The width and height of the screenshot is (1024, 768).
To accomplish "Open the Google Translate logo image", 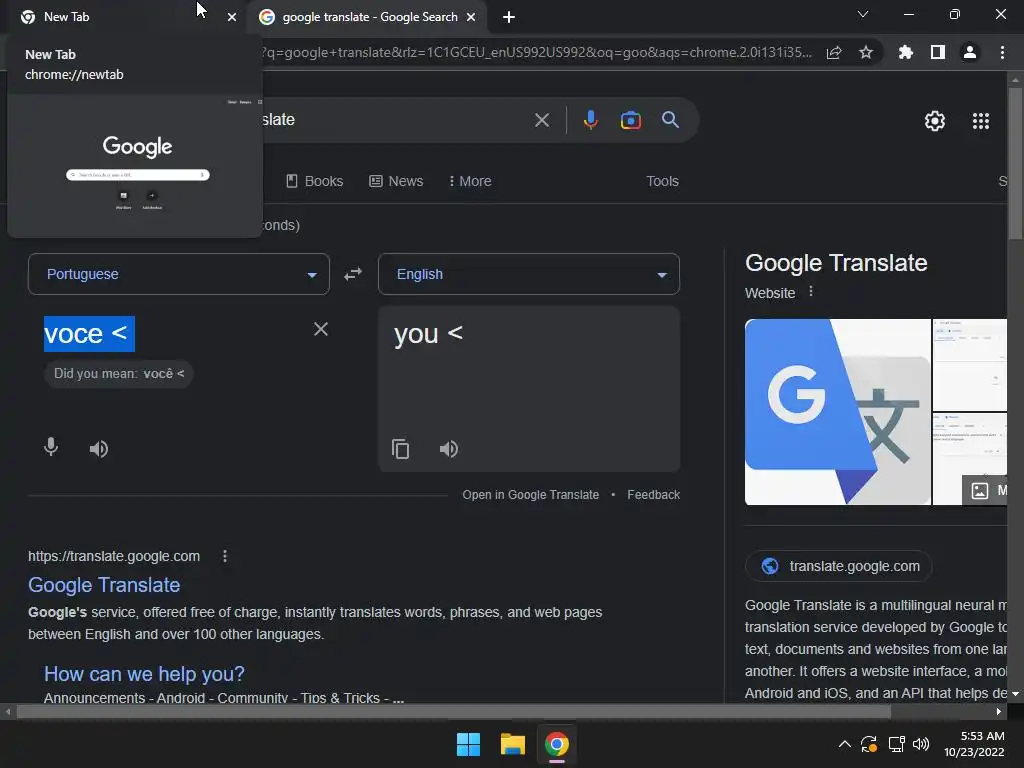I will (837, 412).
